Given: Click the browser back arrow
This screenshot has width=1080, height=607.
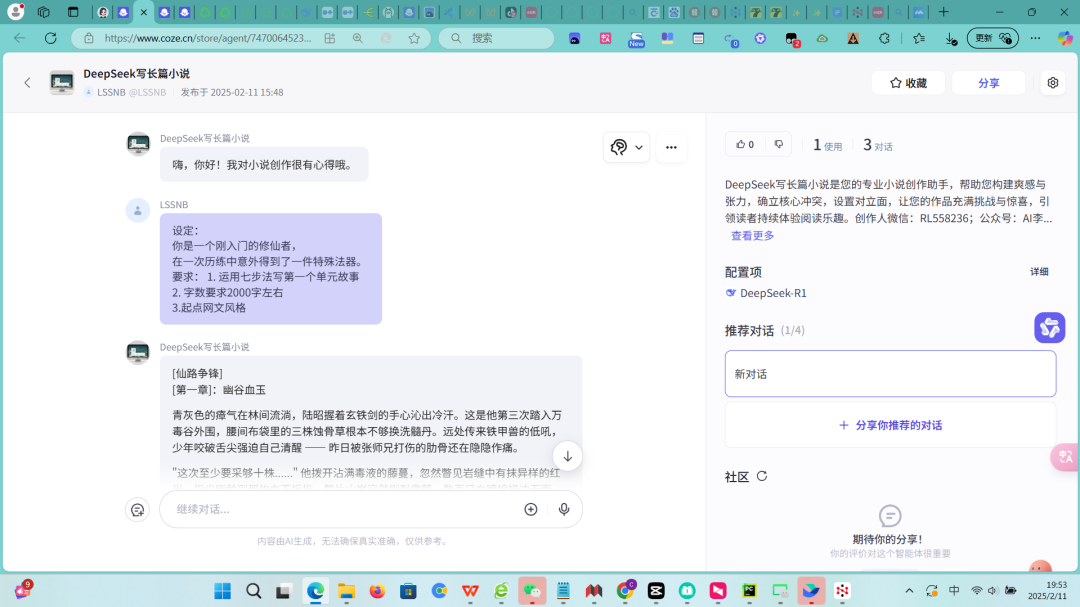Looking at the screenshot, I should 19,38.
